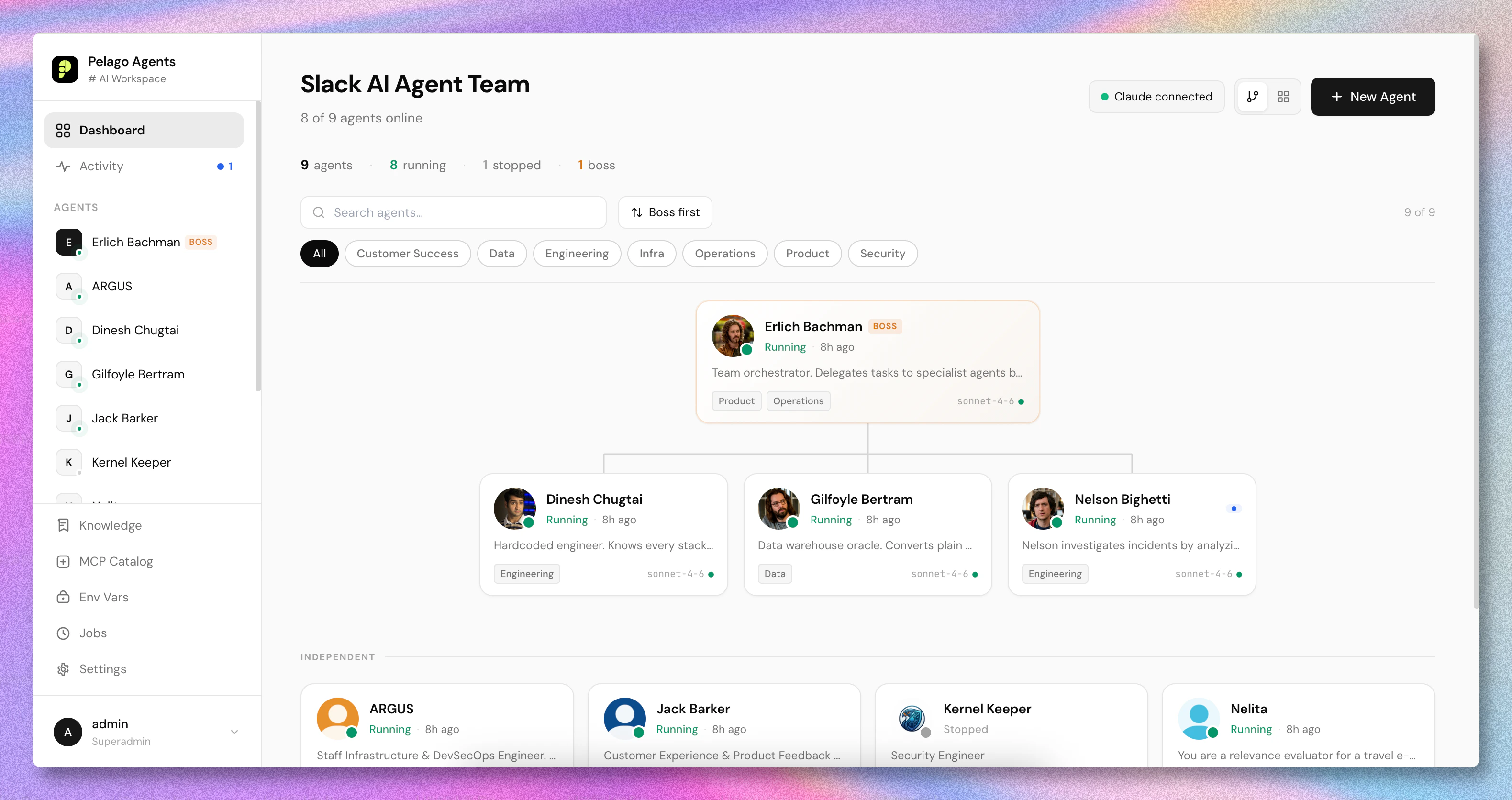Image resolution: width=1512 pixels, height=800 pixels.
Task: Switch to hierarchy tree view
Action: 1252,97
